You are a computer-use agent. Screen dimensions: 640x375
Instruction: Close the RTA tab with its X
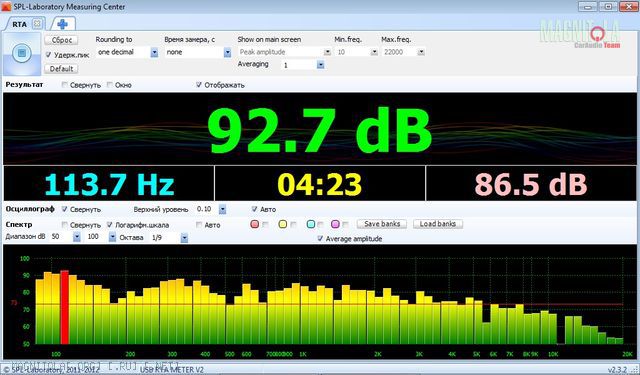pyautogui.click(x=37, y=24)
